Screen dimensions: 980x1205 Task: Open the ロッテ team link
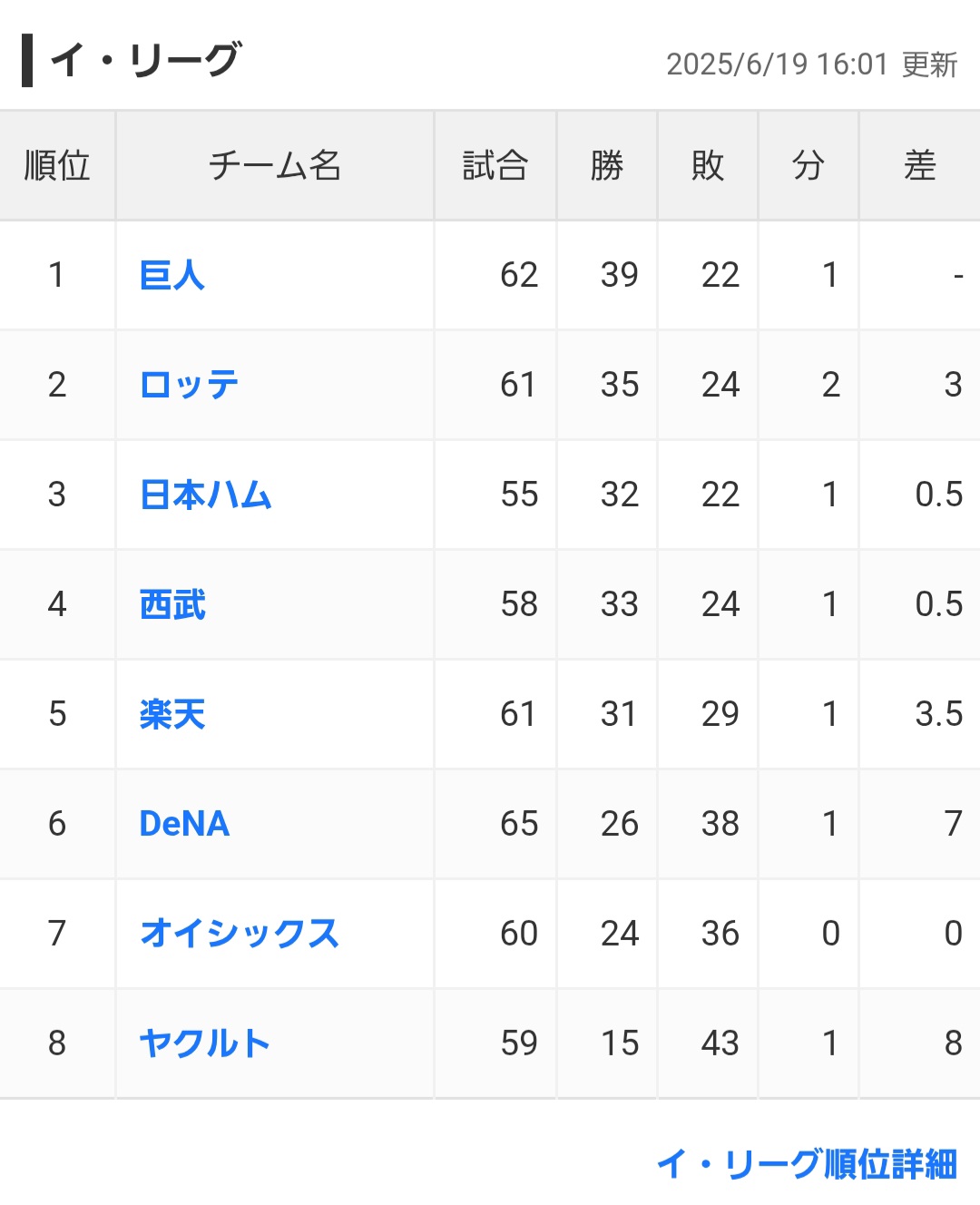pos(190,385)
